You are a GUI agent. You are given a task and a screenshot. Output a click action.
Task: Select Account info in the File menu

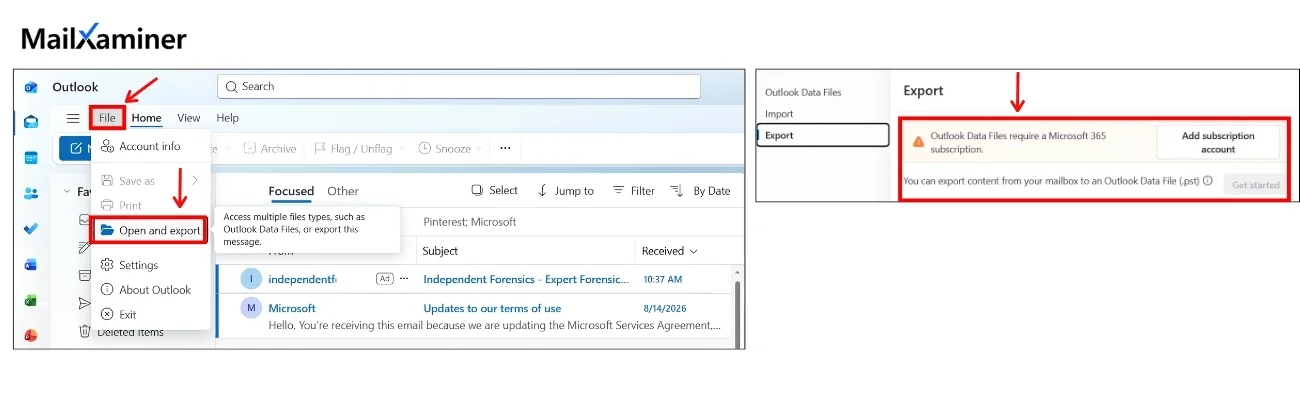(150, 146)
